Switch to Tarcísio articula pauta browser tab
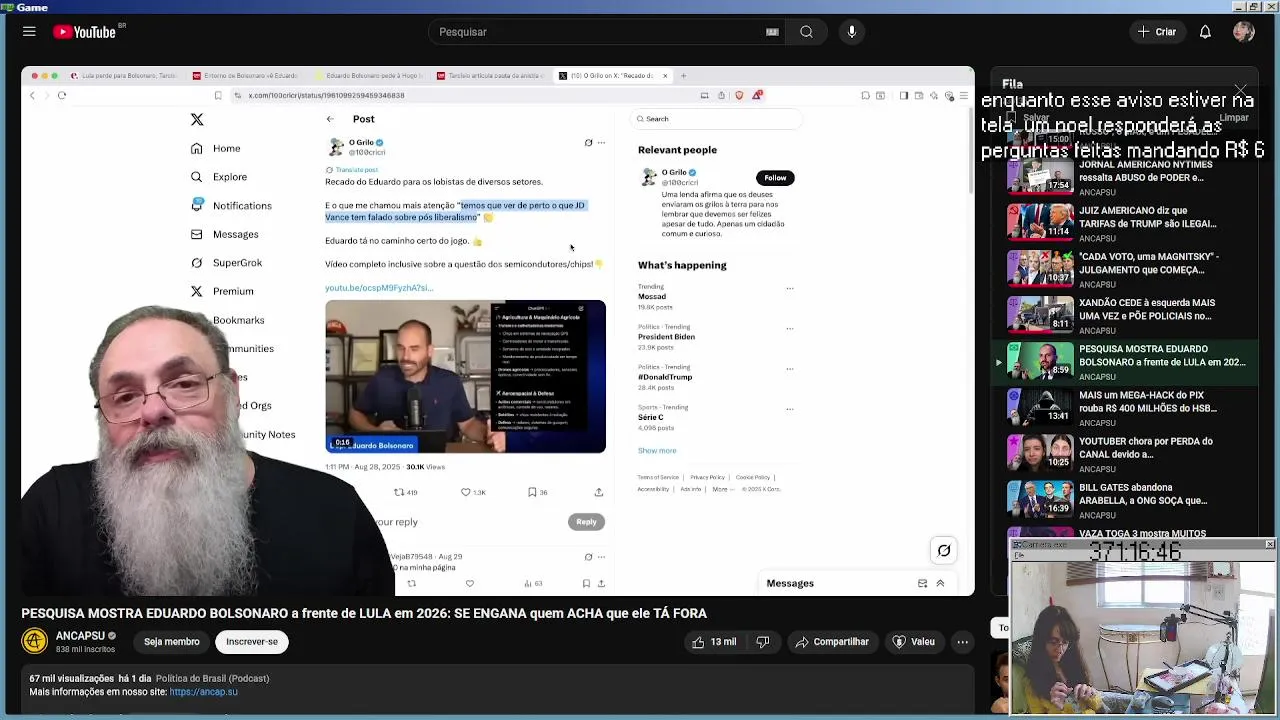The image size is (1280, 720). (490, 76)
